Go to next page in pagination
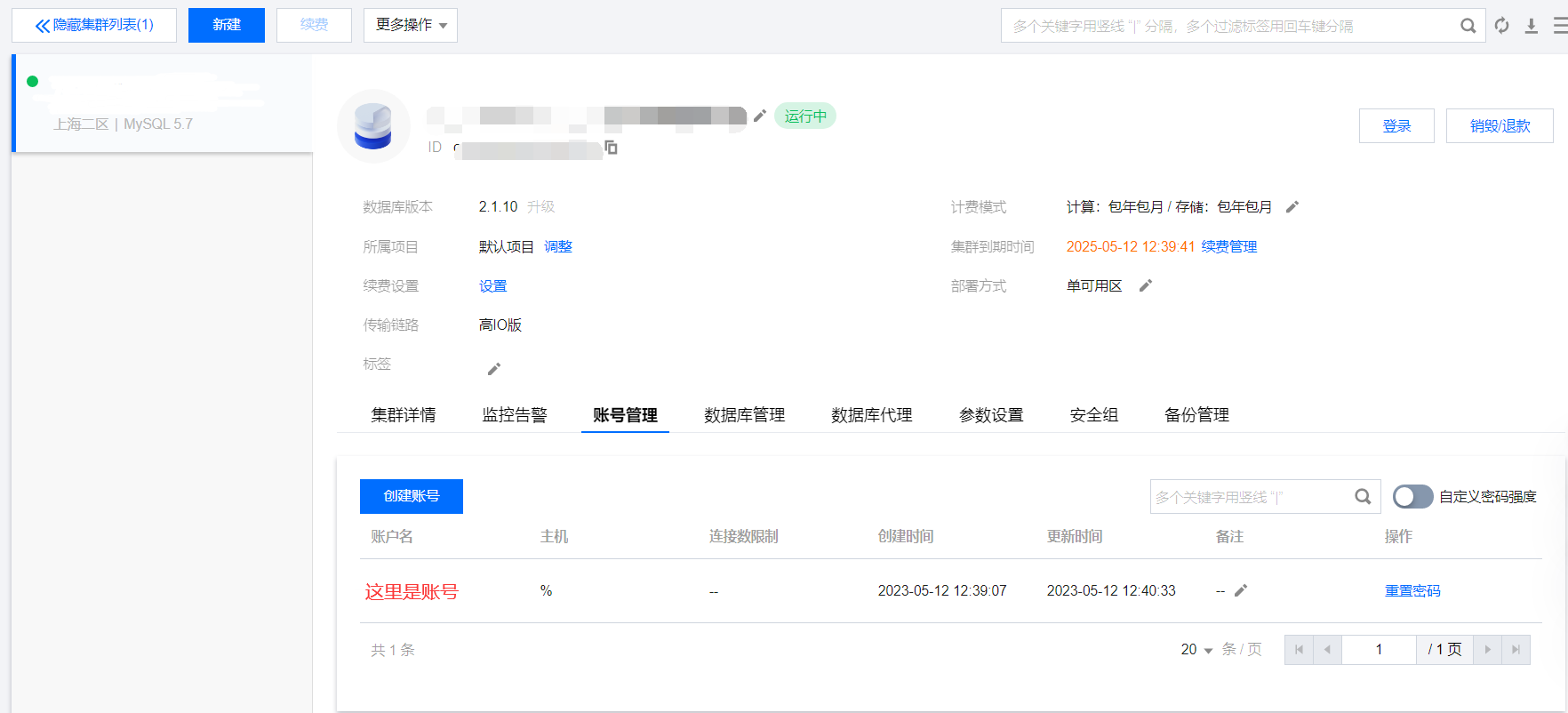The width and height of the screenshot is (1568, 713). (1487, 650)
